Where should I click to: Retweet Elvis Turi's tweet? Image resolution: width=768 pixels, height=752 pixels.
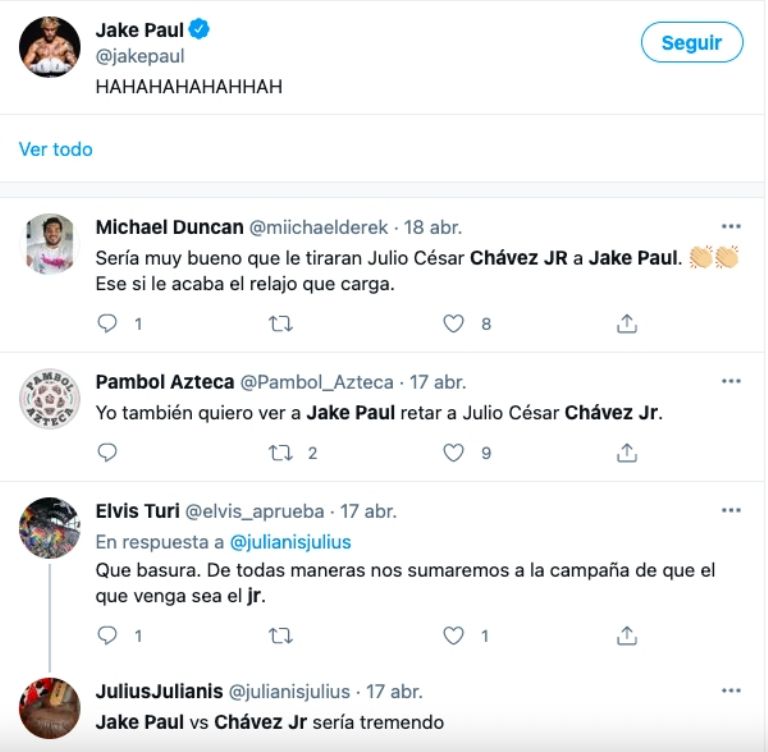click(x=281, y=635)
